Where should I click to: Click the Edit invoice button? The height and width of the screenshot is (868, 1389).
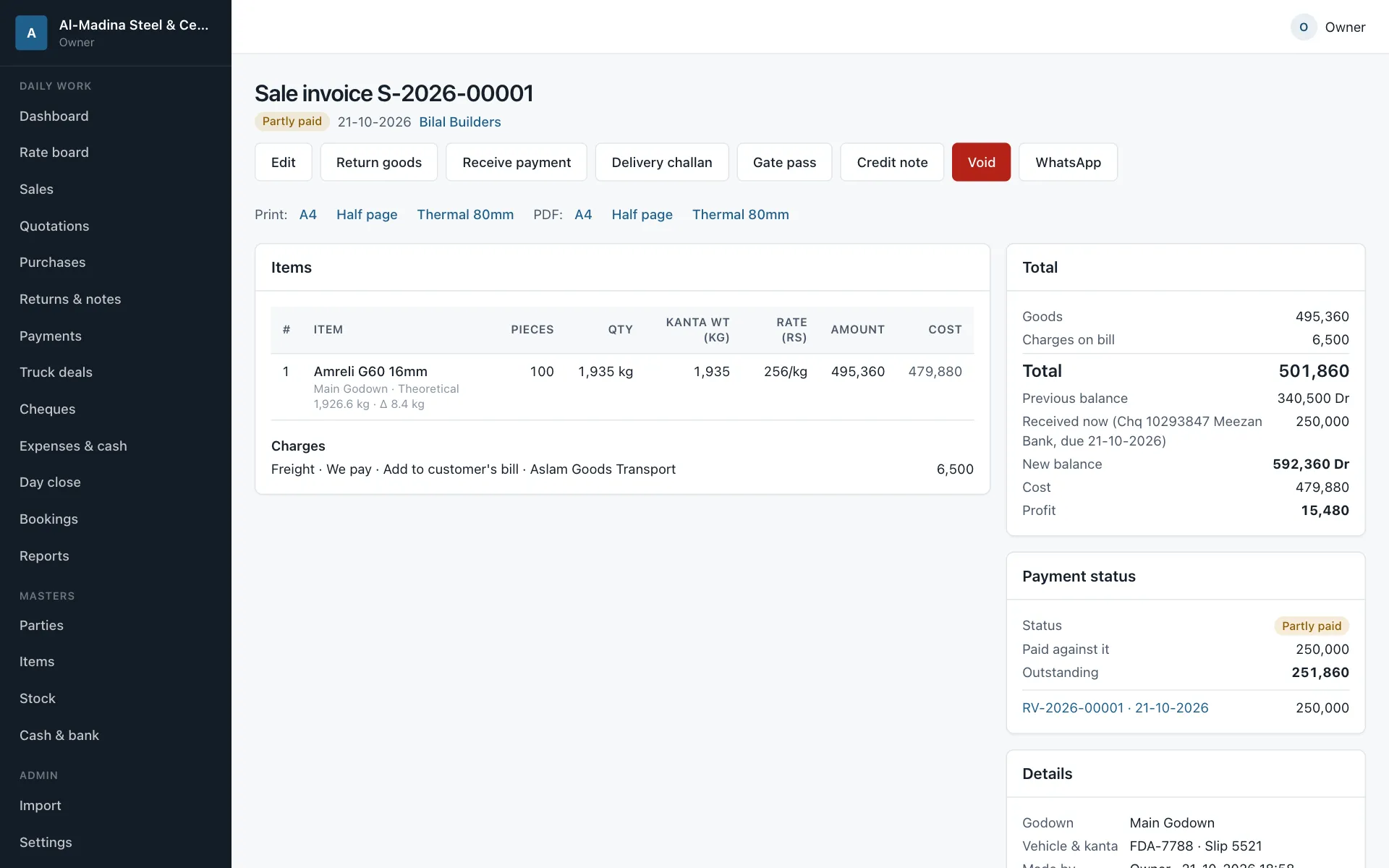284,162
